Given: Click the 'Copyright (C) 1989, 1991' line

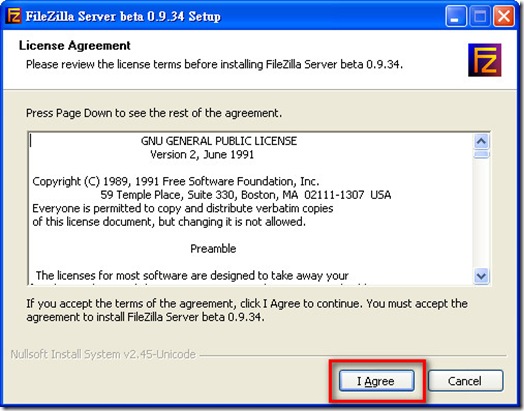Looking at the screenshot, I should point(176,181).
